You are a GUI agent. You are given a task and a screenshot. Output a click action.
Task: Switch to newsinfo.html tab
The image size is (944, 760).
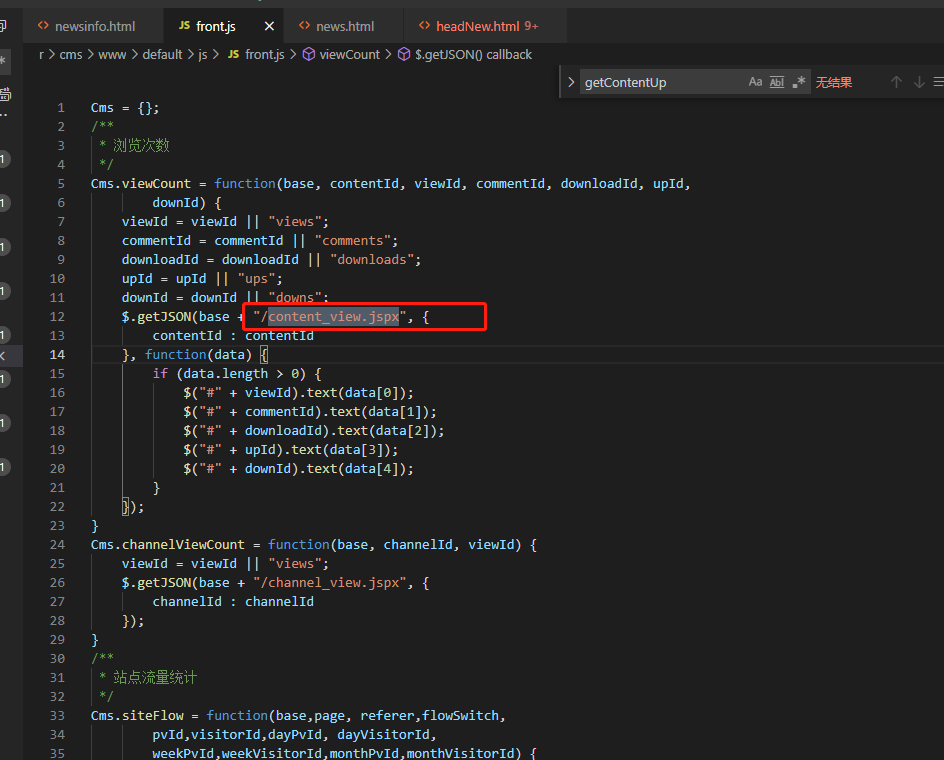tap(95, 26)
